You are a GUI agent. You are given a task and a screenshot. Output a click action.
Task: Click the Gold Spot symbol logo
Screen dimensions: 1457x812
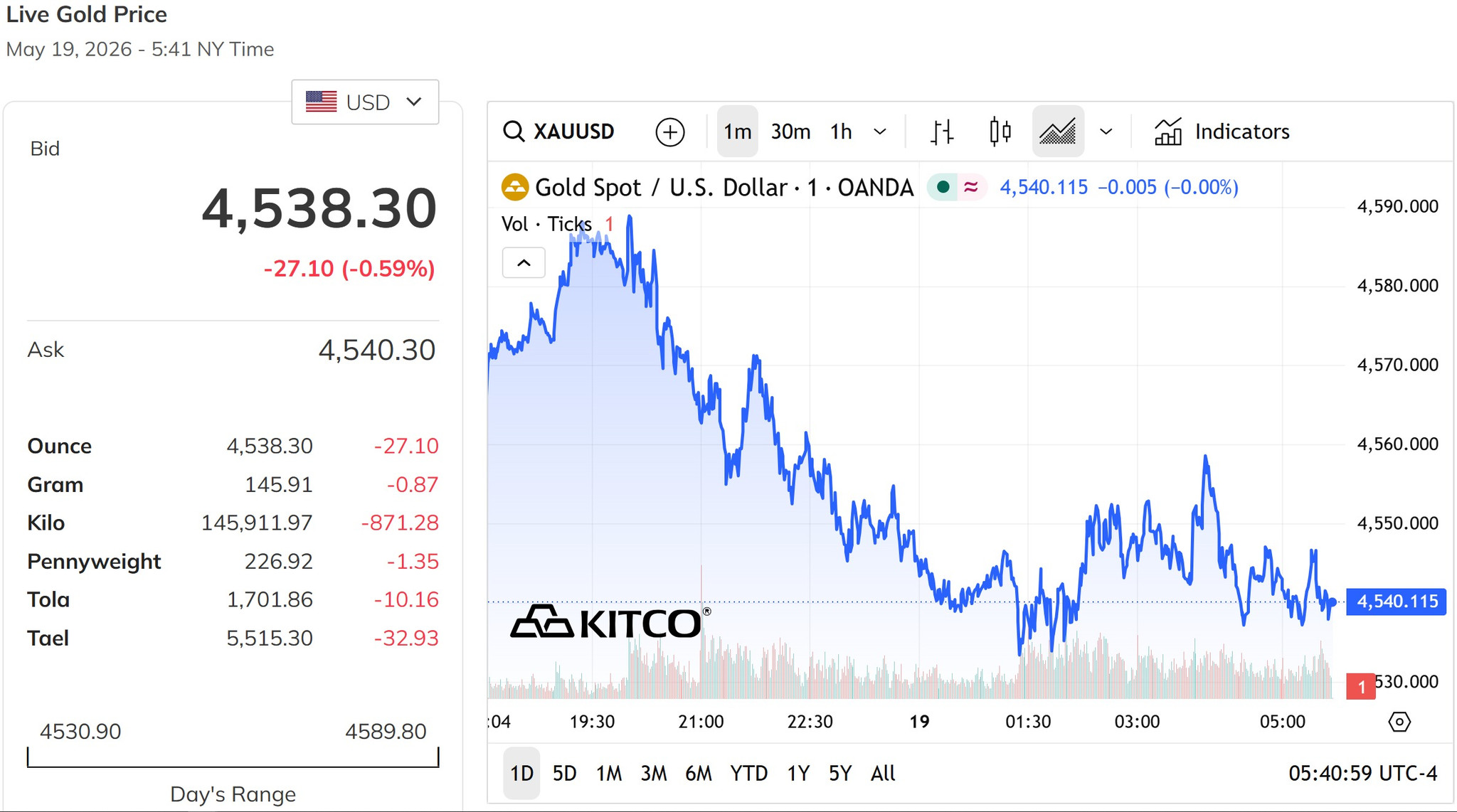514,188
